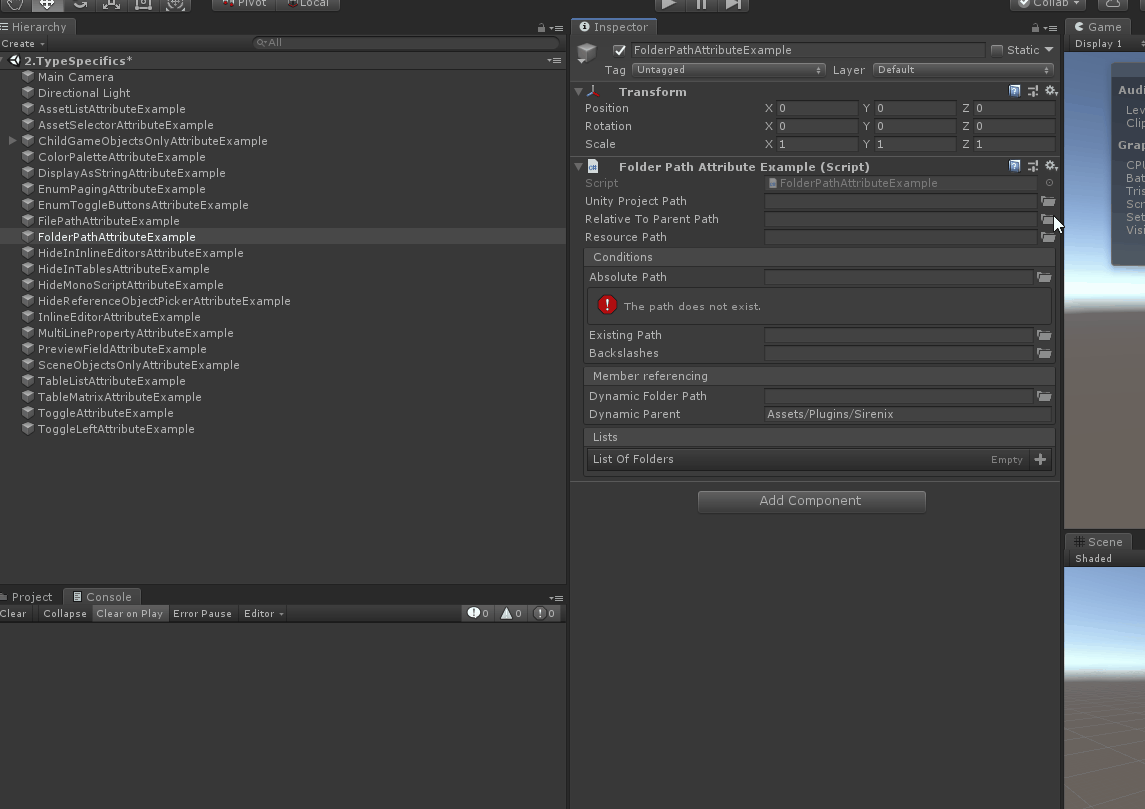Click the Transform component settings gear
Screen dimensions: 1145x809
click(1051, 91)
